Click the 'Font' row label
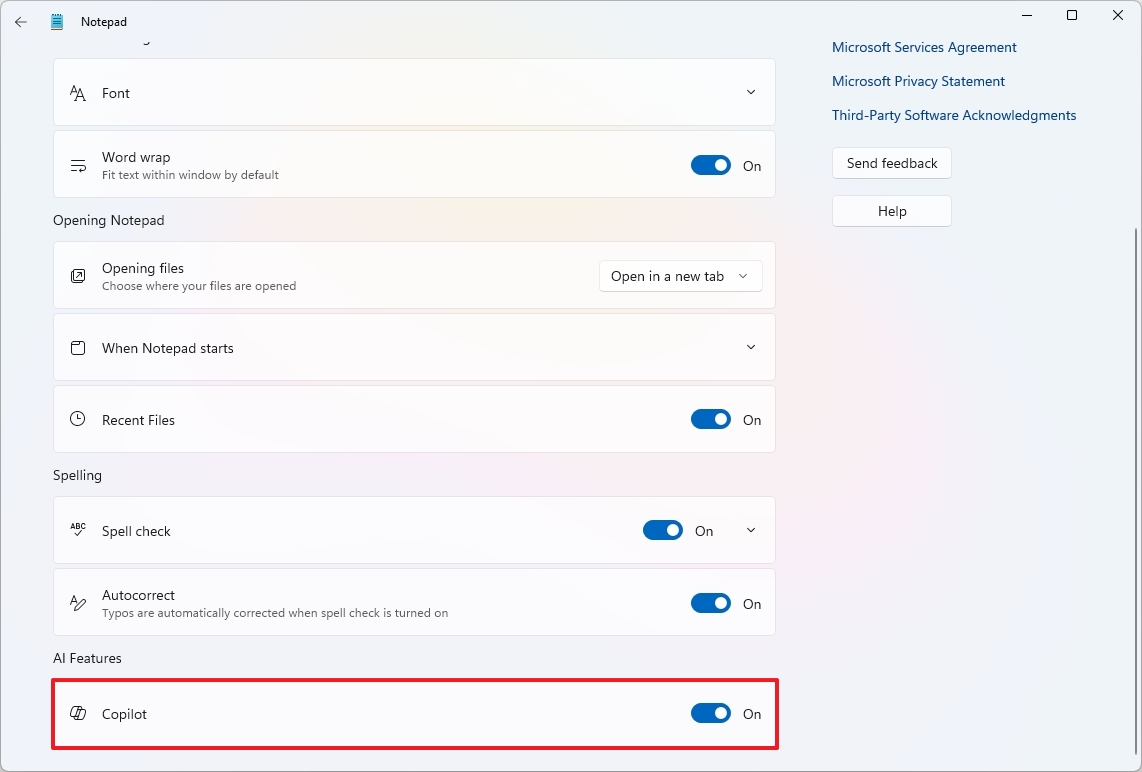 [x=116, y=93]
